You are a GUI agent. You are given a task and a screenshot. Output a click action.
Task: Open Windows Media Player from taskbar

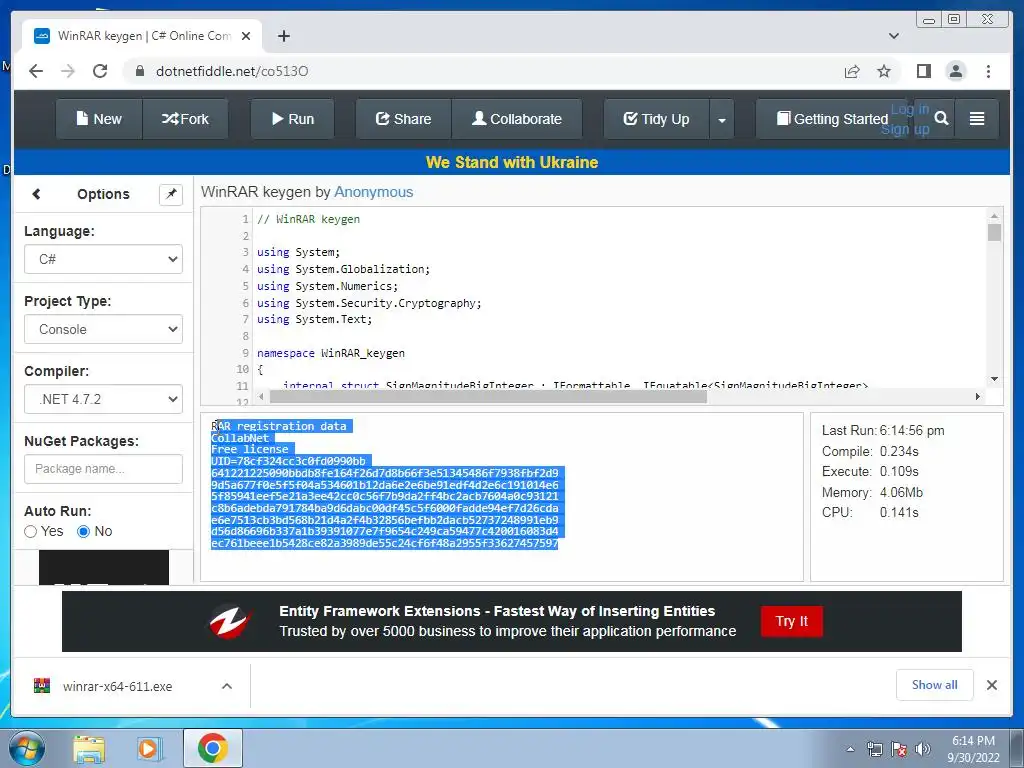[148, 748]
